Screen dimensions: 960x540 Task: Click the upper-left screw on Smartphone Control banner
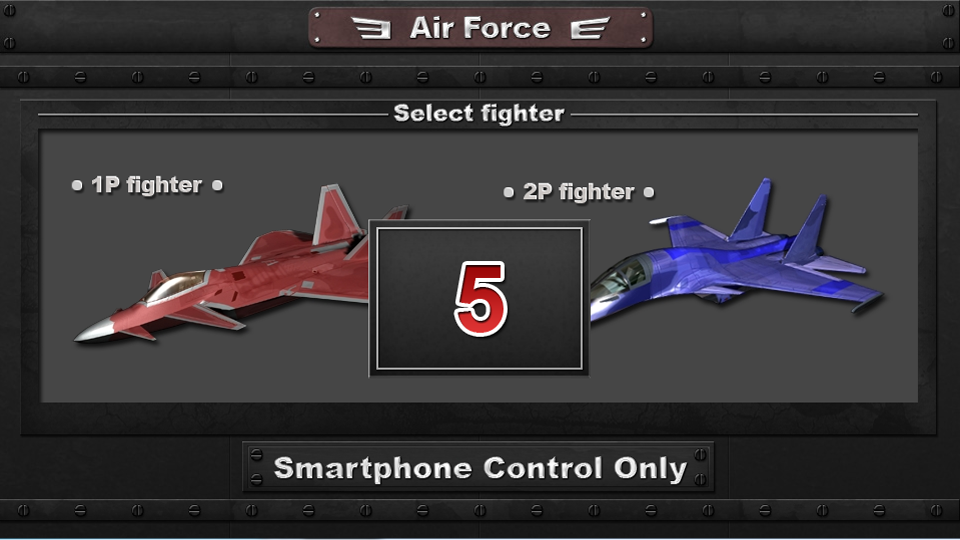[257, 455]
